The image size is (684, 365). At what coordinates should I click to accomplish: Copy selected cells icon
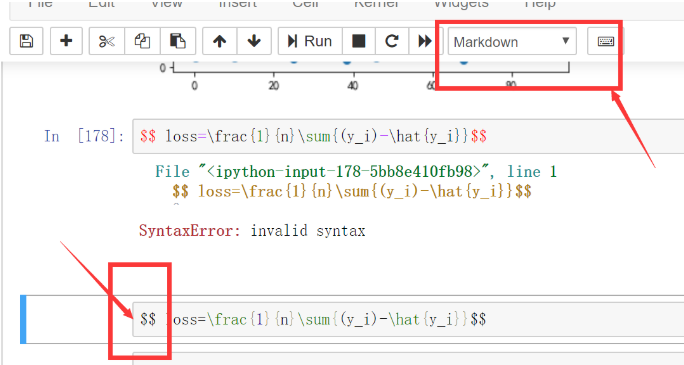pyautogui.click(x=142, y=41)
